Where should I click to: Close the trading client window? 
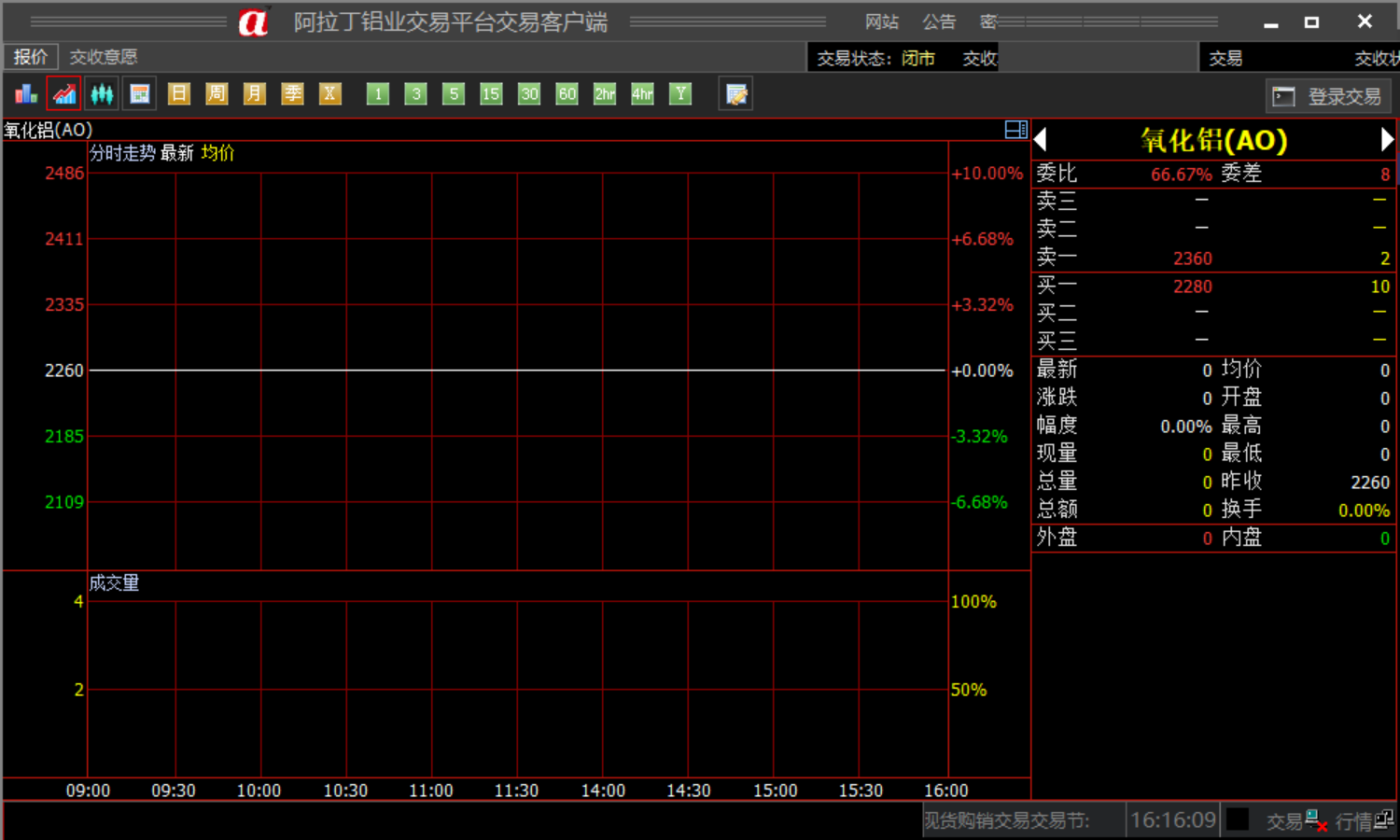tap(1365, 21)
